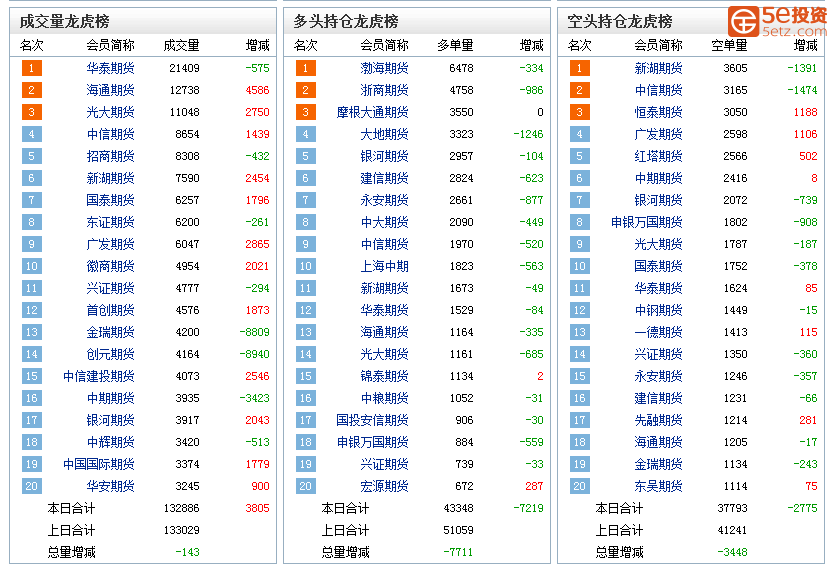Click the 成交量 column header
This screenshot has height=570, width=835.
[x=182, y=45]
